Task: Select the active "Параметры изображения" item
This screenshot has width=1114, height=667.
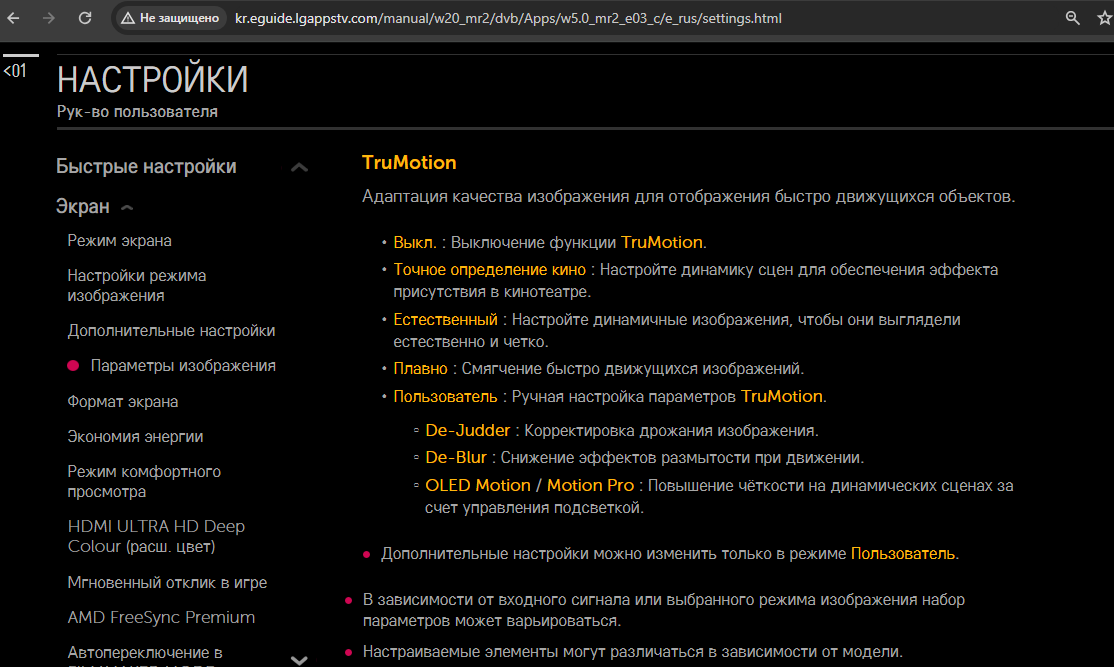Action: point(183,366)
